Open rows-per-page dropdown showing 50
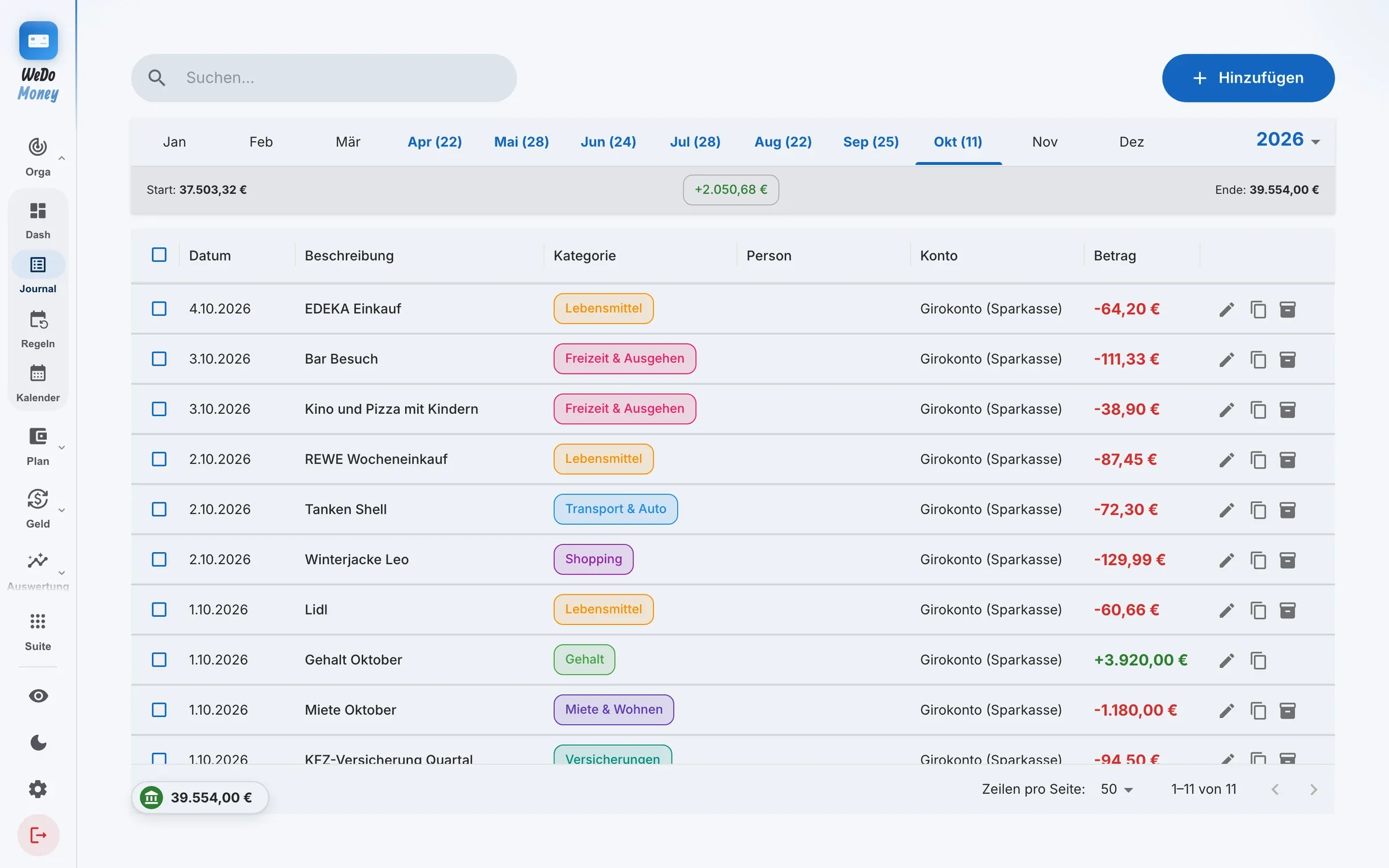The image size is (1389, 868). tap(1117, 789)
